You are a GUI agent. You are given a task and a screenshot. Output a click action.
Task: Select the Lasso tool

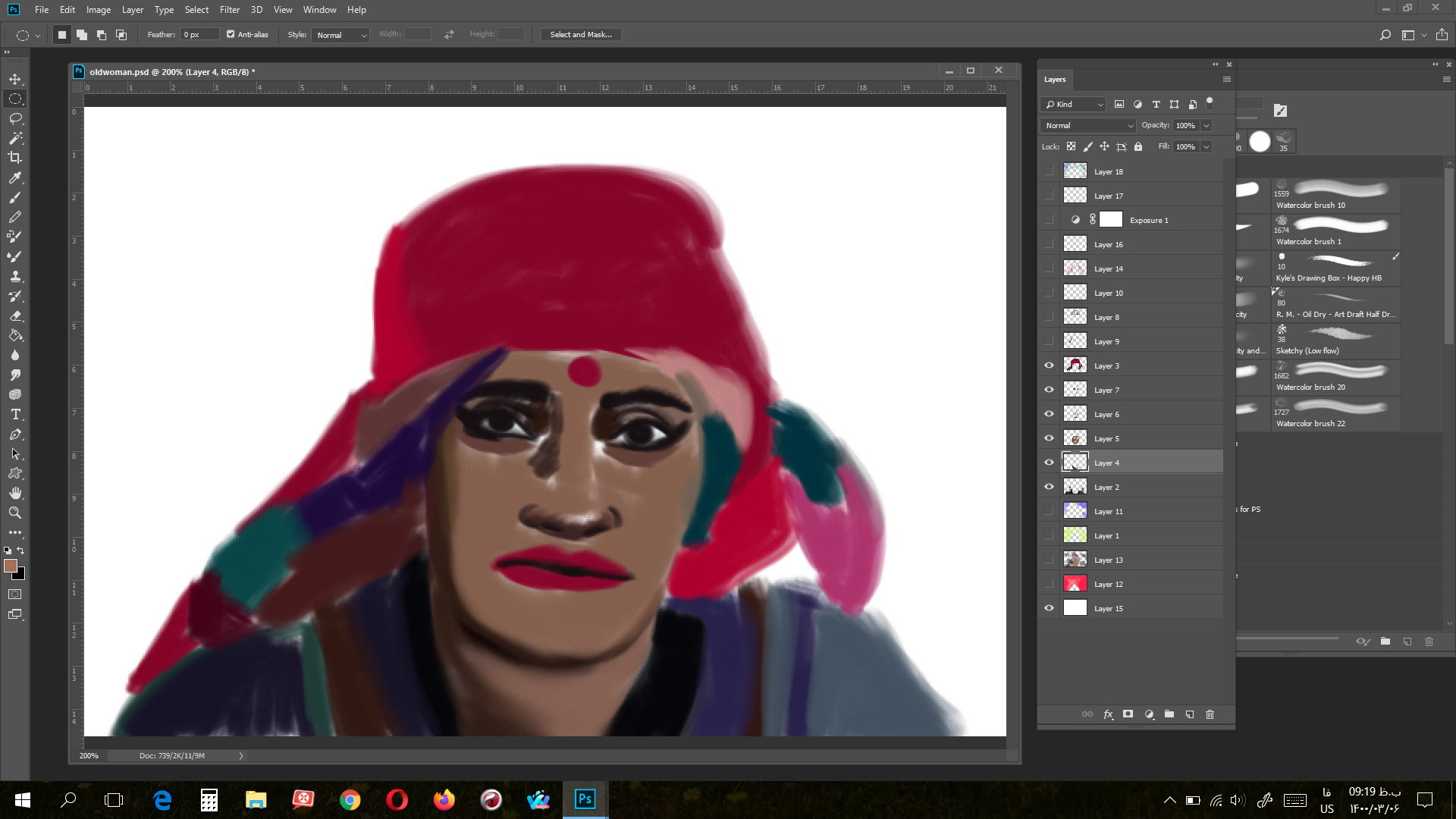[x=15, y=118]
